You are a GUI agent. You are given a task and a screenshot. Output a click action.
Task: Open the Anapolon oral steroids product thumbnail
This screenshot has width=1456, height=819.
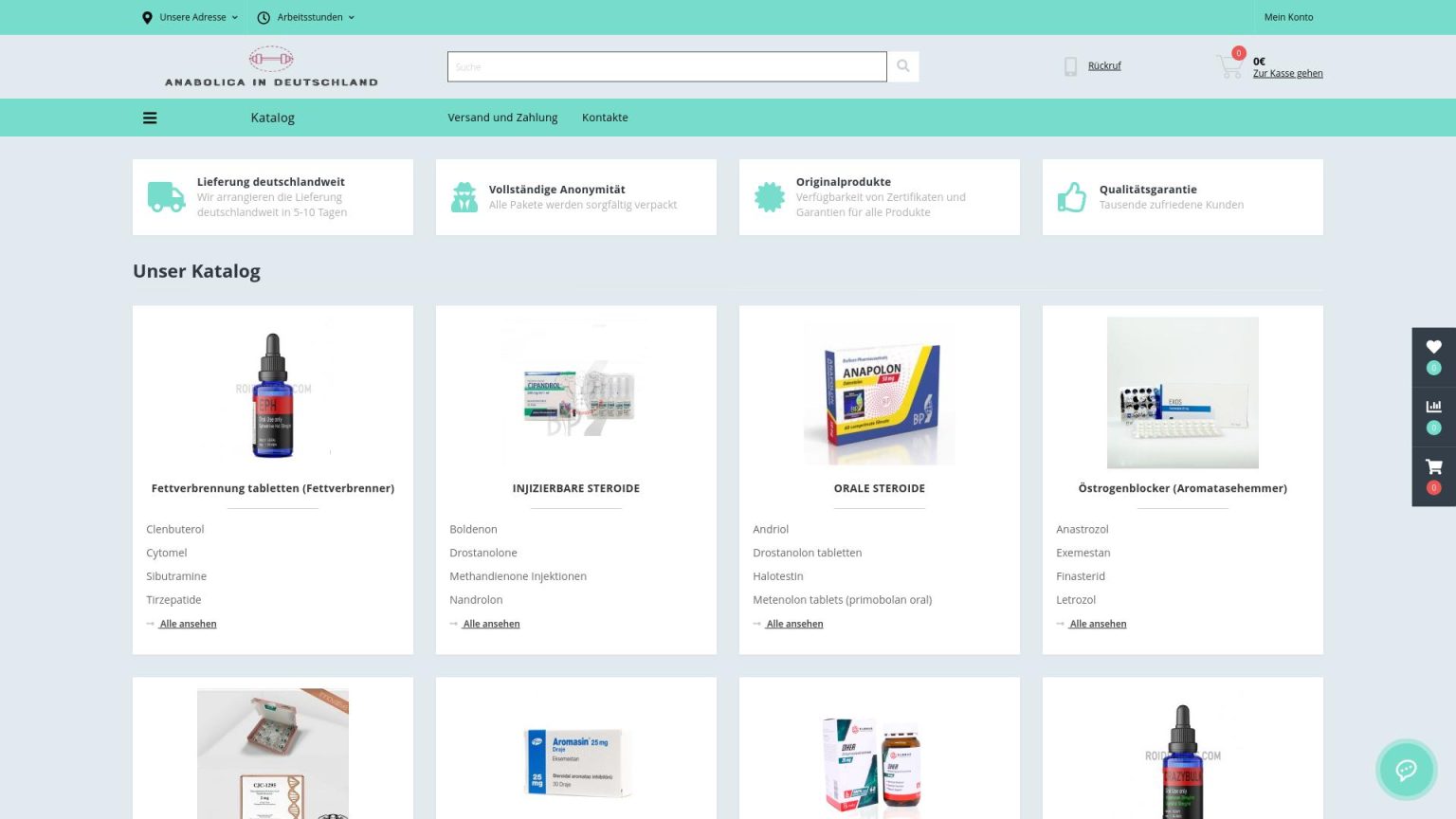[x=879, y=392]
